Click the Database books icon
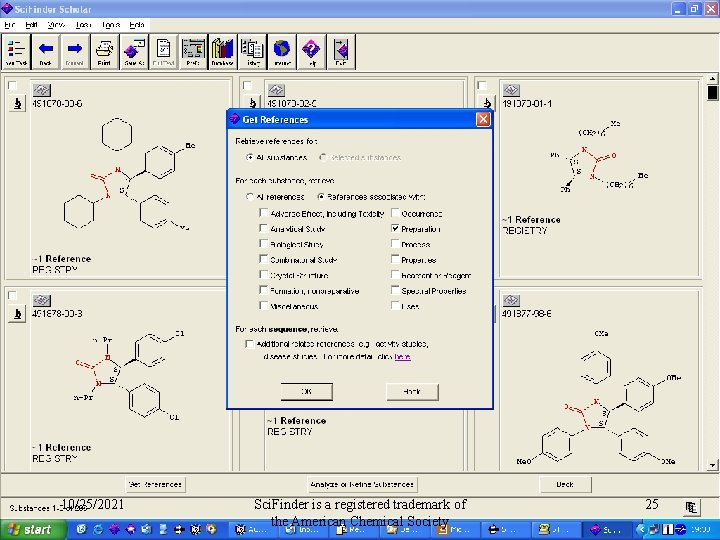This screenshot has height=540, width=720. 222,50
